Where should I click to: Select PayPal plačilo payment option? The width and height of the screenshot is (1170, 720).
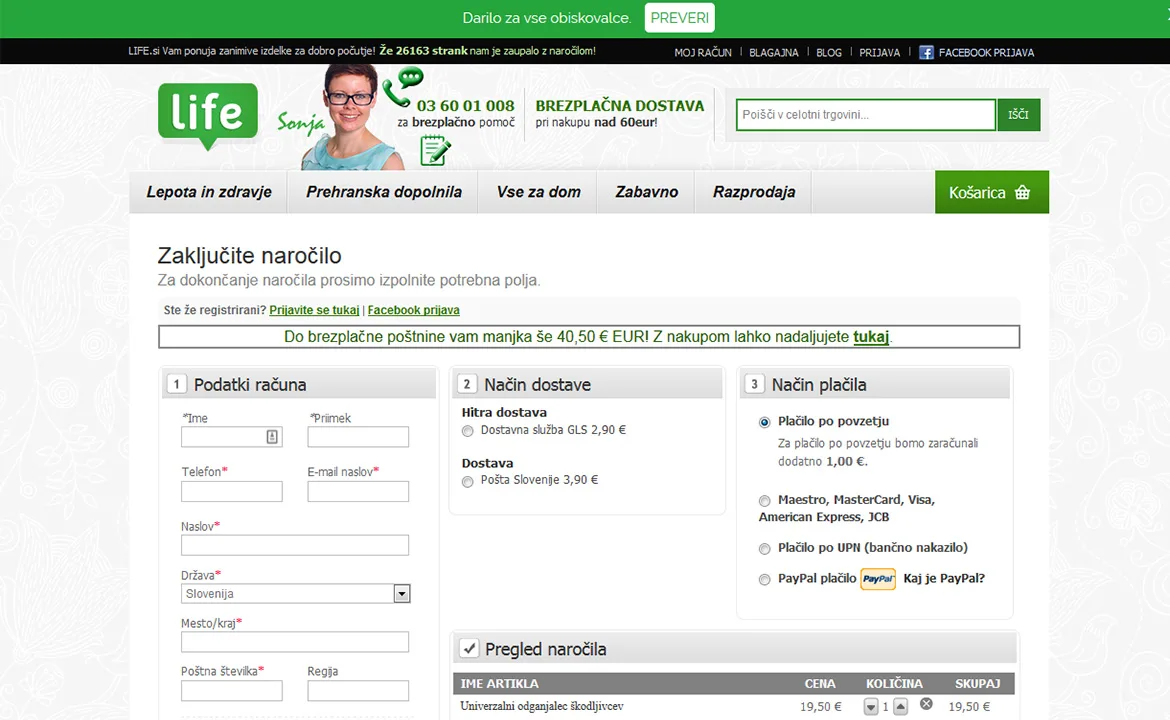[x=764, y=580]
